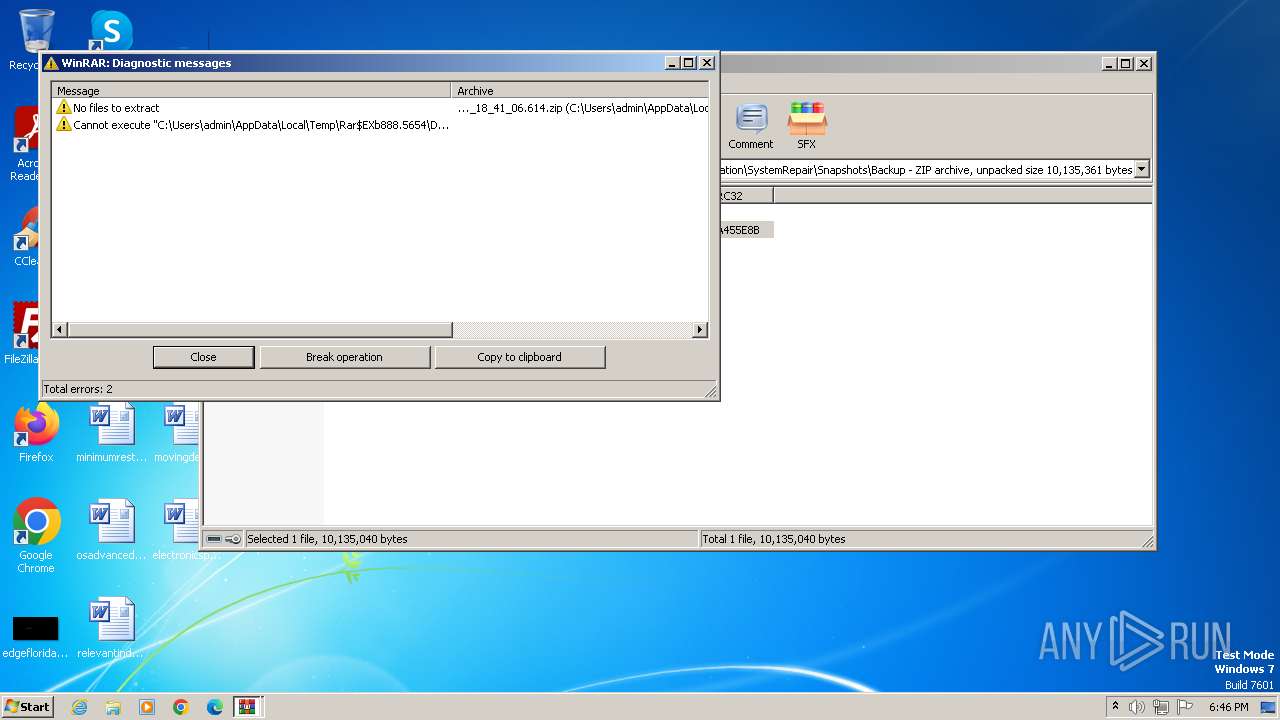Image resolution: width=1280 pixels, height=720 pixels.
Task: Open the edgeflorida file on the desktop
Action: pos(36,636)
